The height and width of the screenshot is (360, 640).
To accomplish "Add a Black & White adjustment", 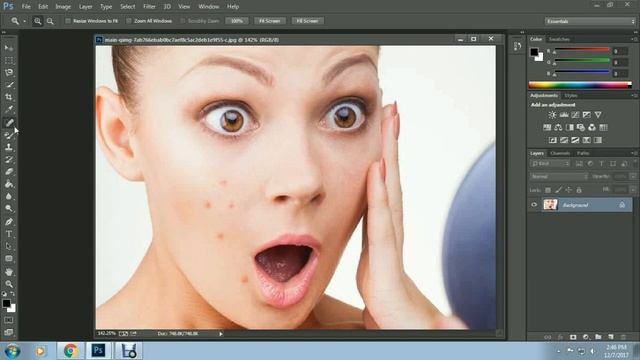I will [569, 128].
